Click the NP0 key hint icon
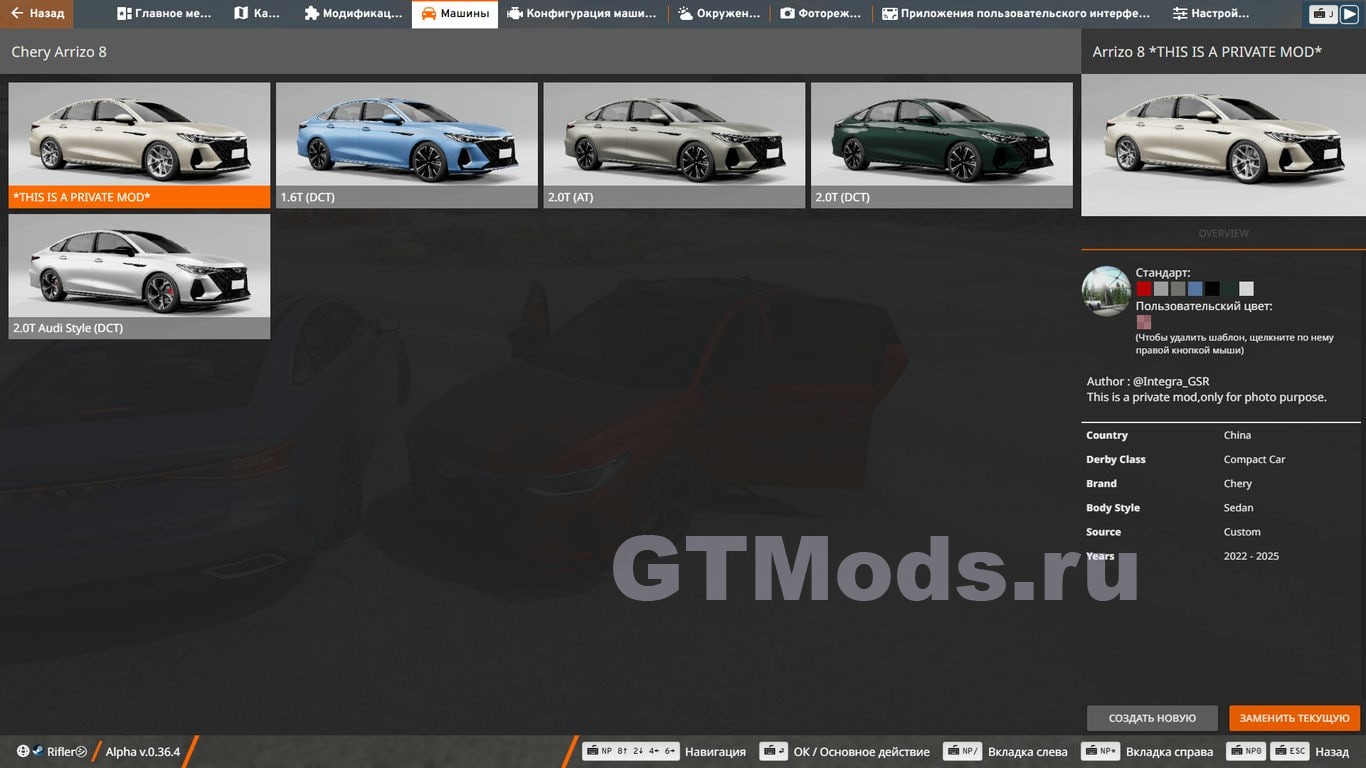The image size is (1366, 768). tap(1247, 751)
